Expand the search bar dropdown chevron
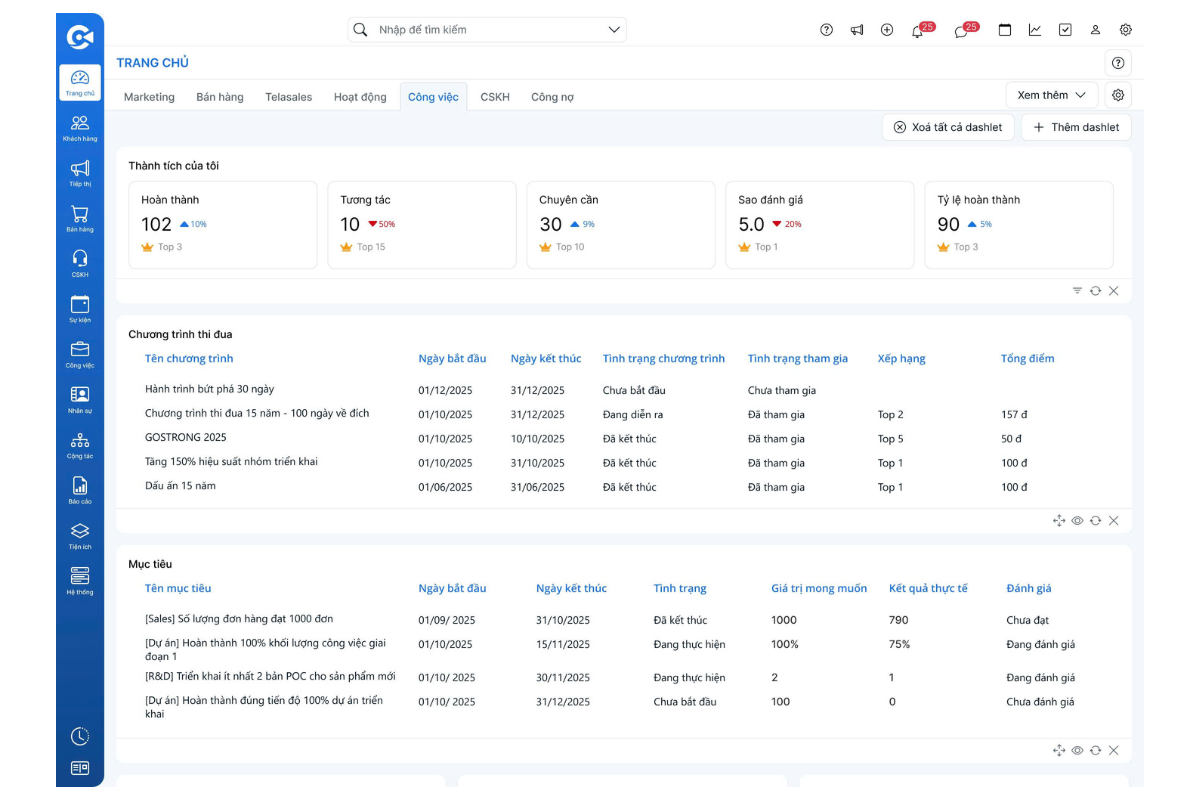 [x=614, y=30]
